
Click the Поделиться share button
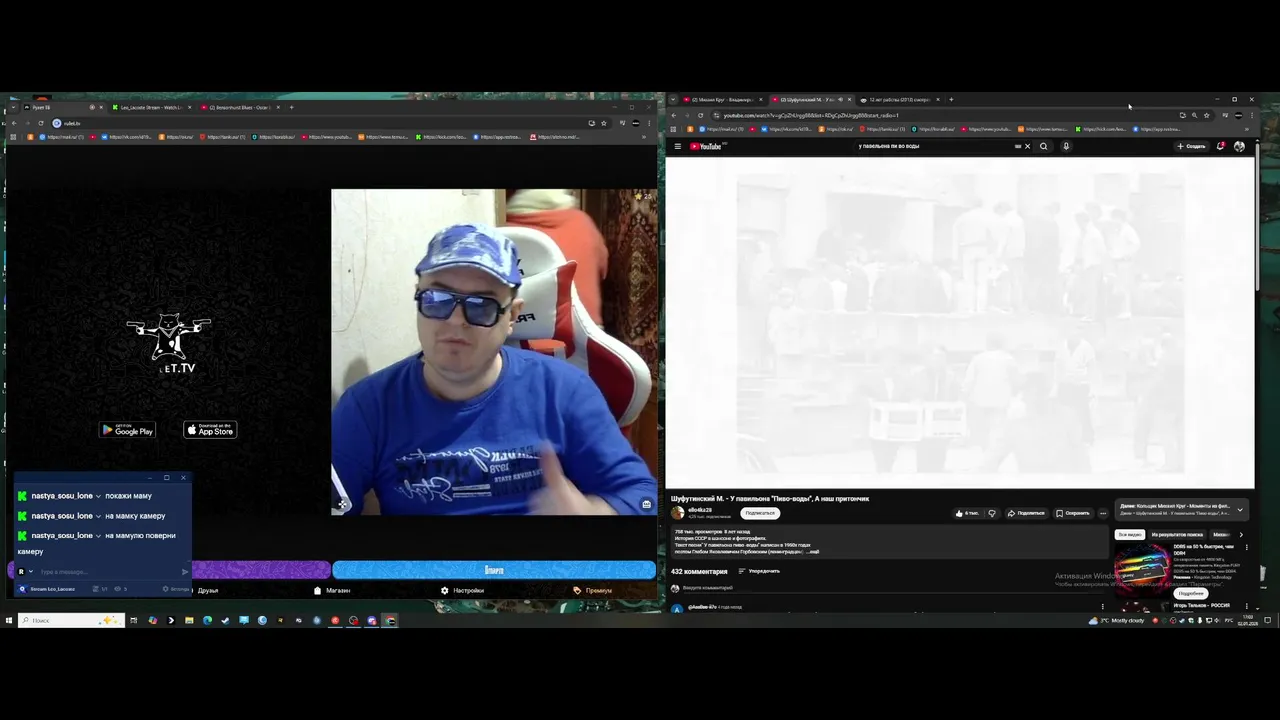point(1026,513)
